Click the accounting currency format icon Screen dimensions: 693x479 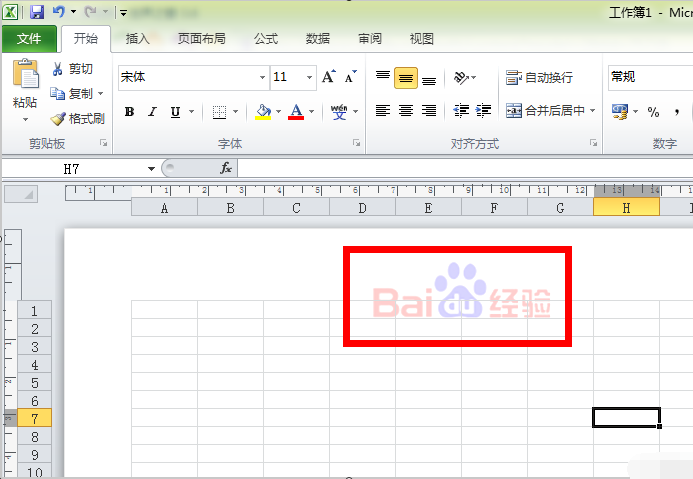click(620, 111)
